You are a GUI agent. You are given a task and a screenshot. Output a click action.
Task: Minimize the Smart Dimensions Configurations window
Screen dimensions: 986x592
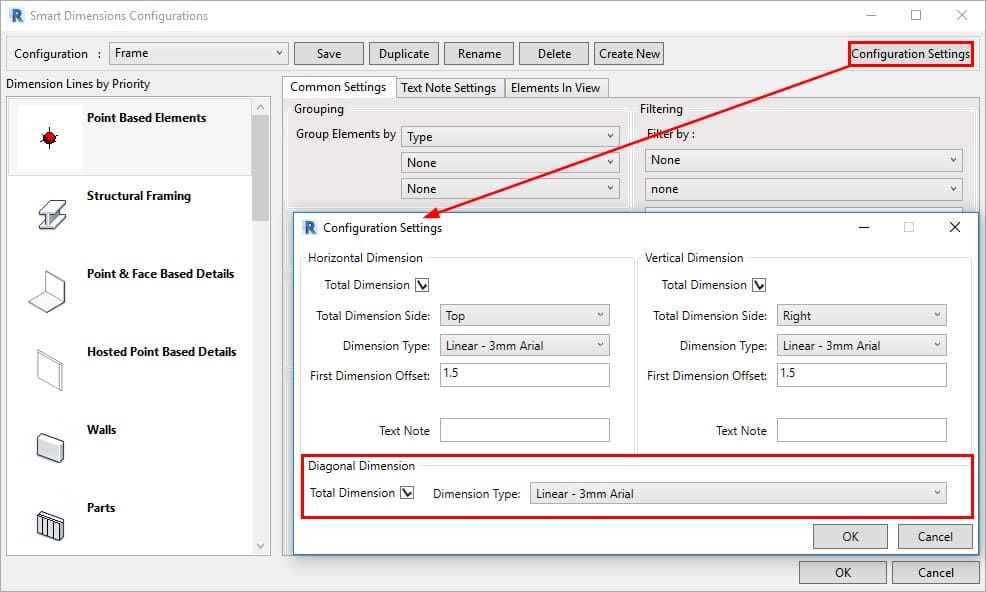click(871, 15)
